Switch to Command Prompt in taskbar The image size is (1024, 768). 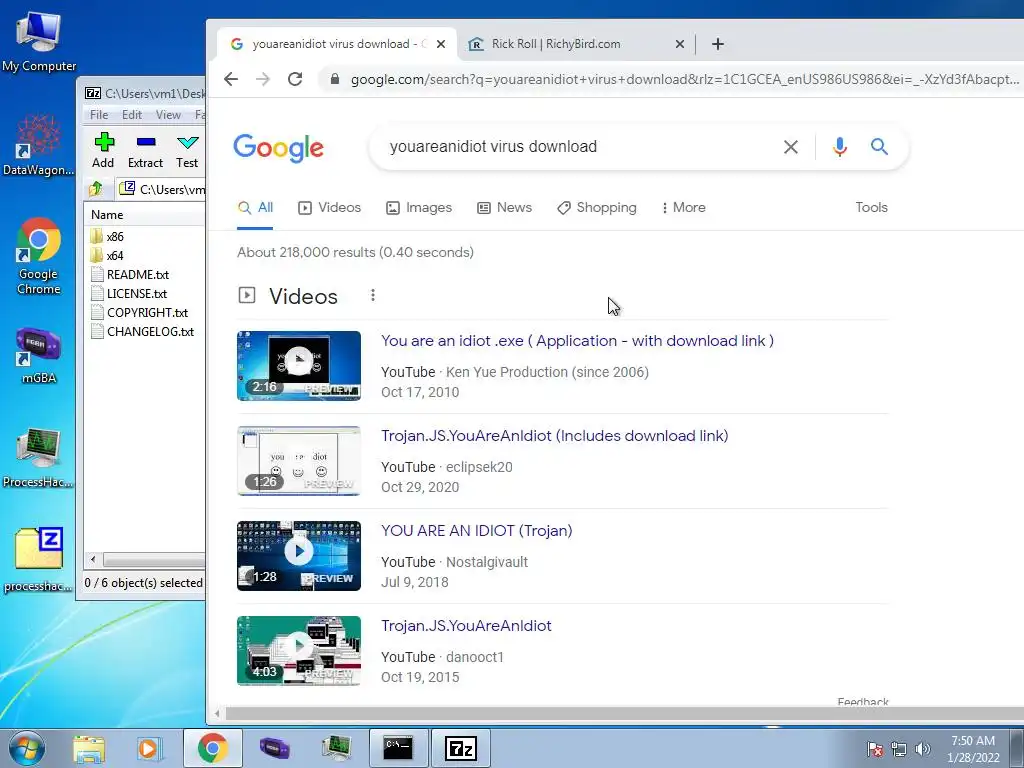tap(398, 748)
